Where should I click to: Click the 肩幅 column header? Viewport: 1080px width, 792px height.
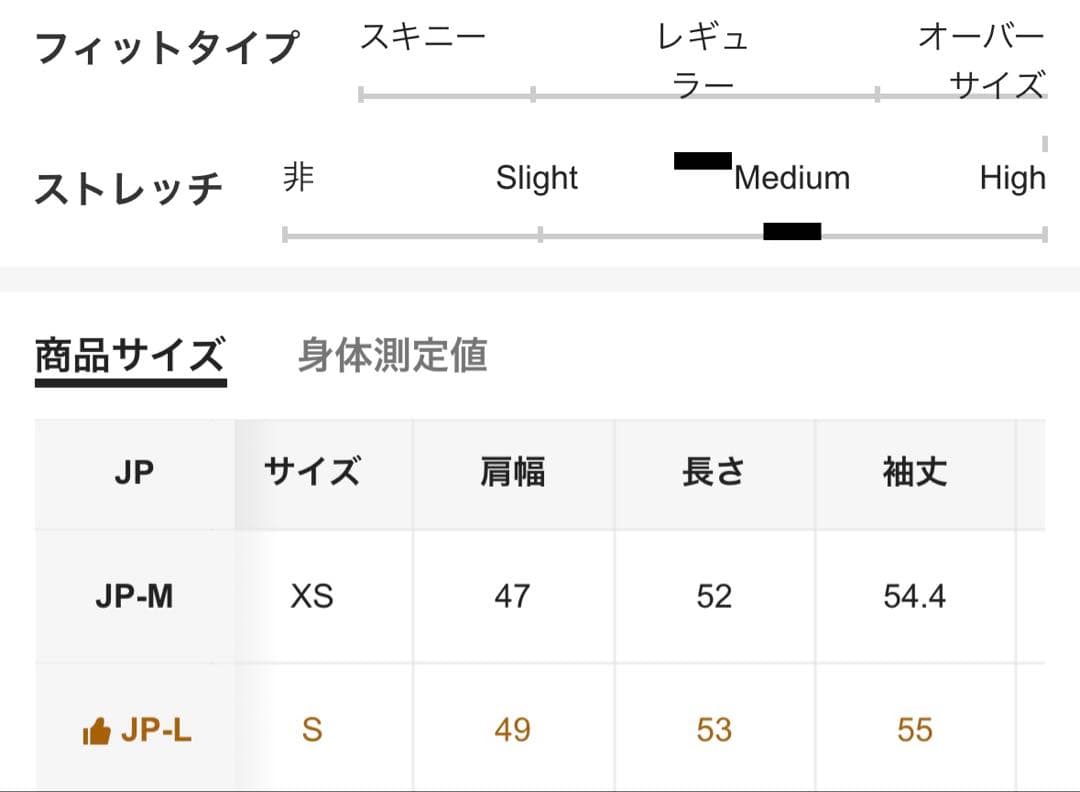pos(513,473)
